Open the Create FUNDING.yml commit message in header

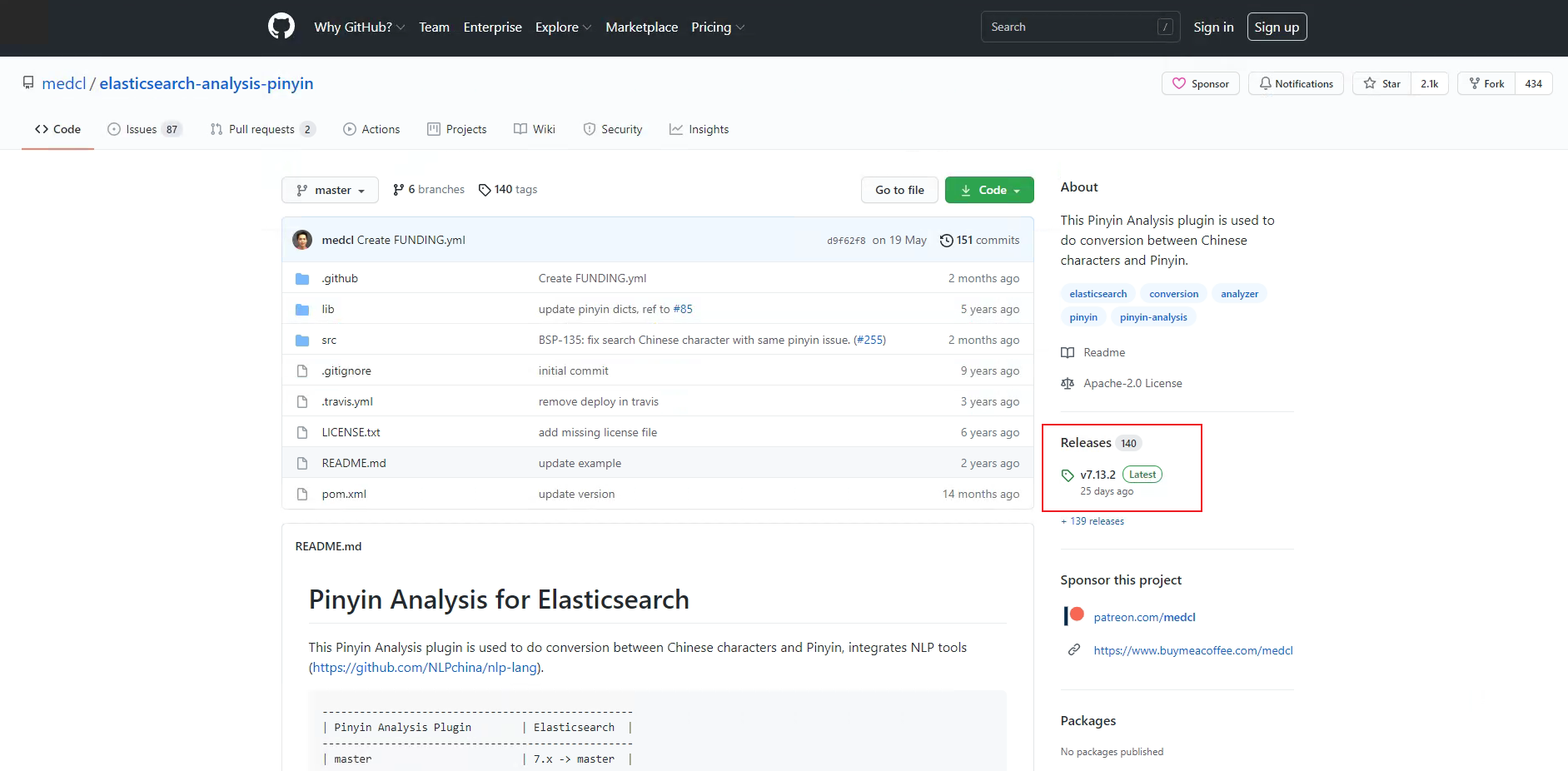click(x=411, y=241)
